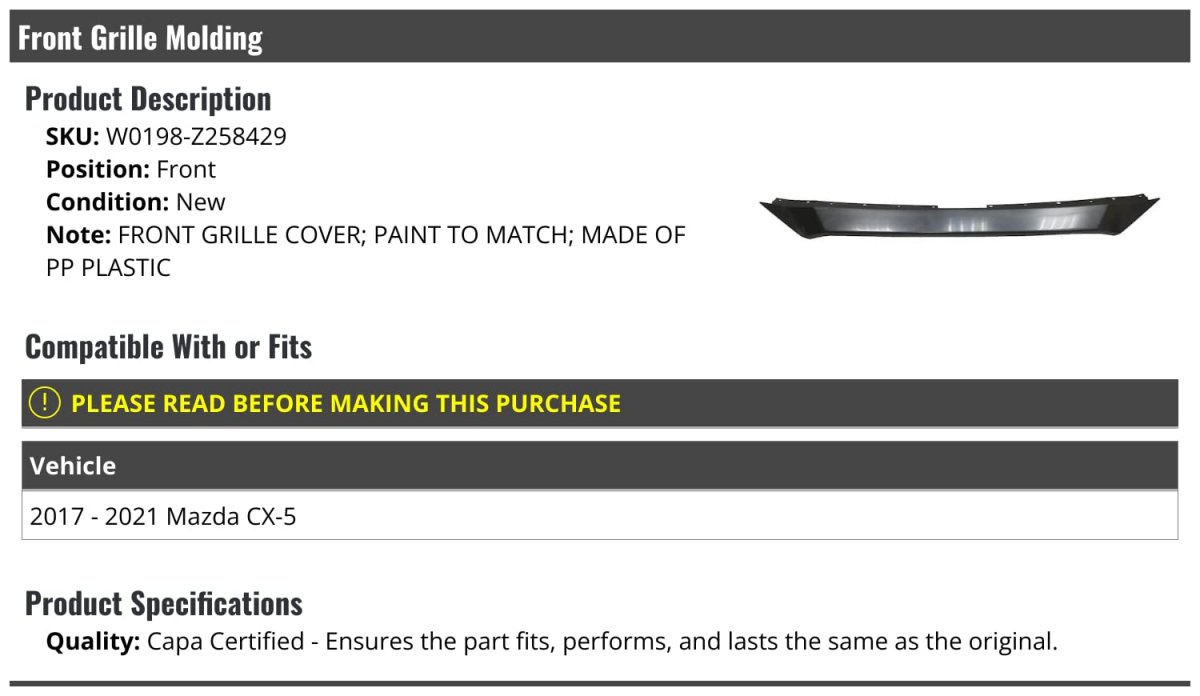
Task: Click the PLEASE READ BEFORE MAKING THIS PURCHASE text
Action: 346,404
